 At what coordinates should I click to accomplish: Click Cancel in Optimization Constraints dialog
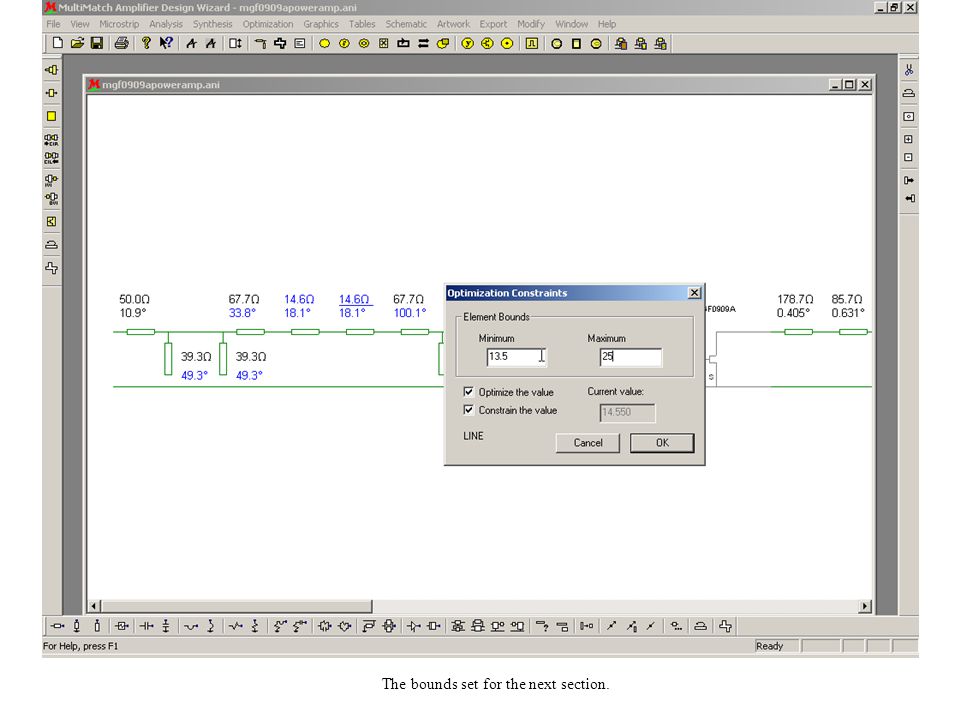588,443
